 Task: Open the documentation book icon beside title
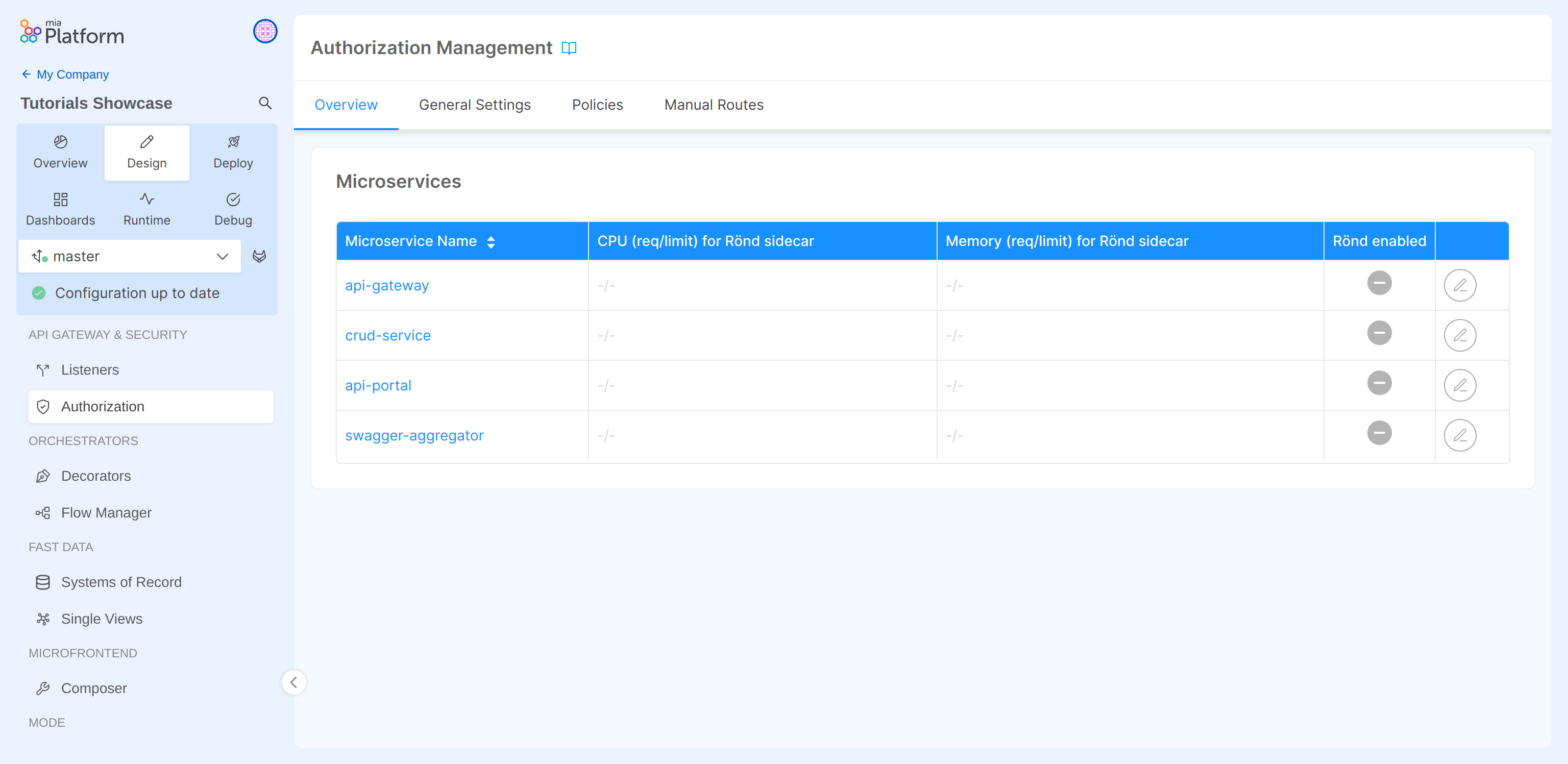click(569, 48)
